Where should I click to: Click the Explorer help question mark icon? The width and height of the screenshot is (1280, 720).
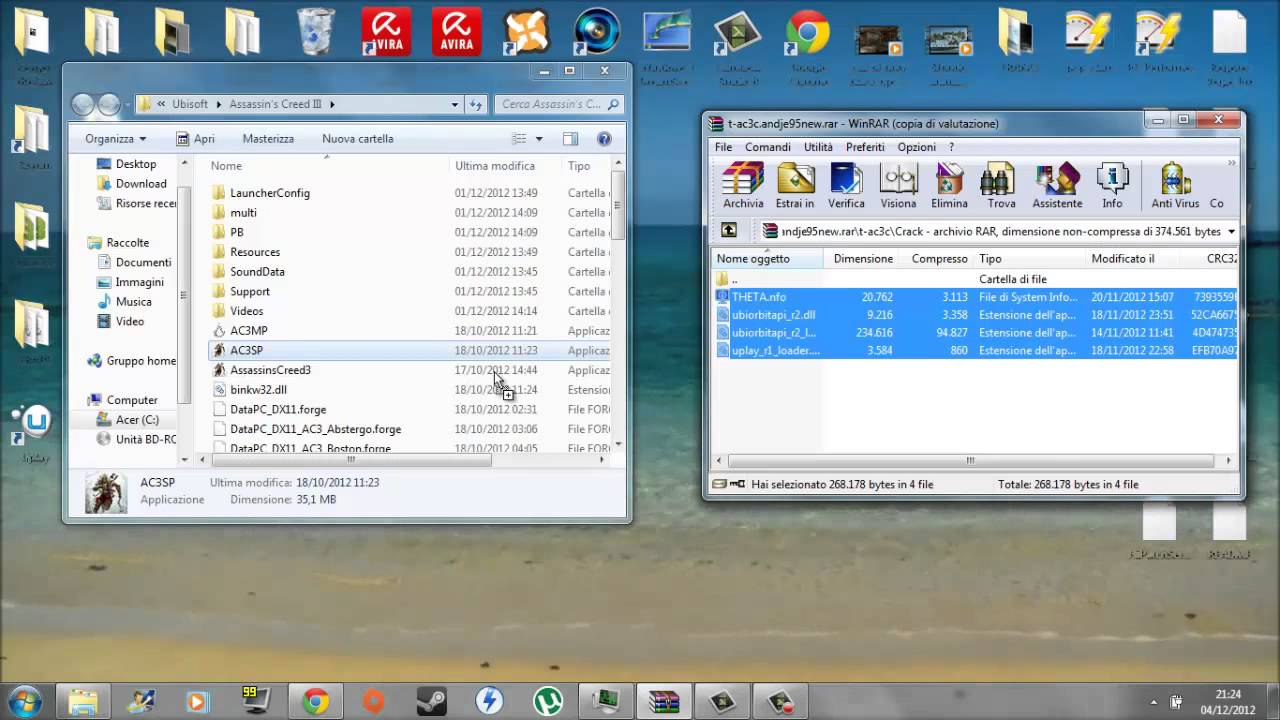604,139
